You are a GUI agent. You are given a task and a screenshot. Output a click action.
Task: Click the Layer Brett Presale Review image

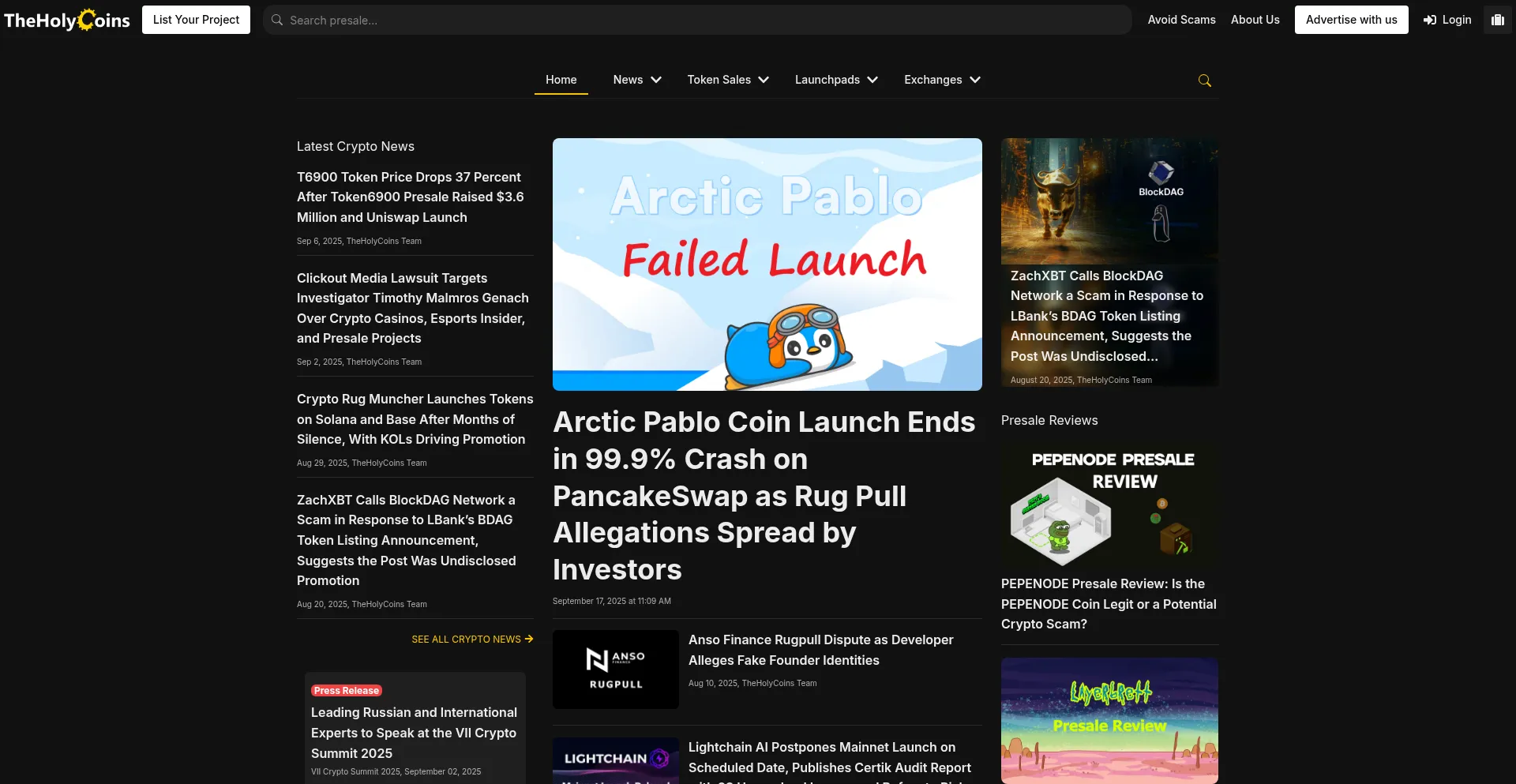pyautogui.click(x=1109, y=721)
